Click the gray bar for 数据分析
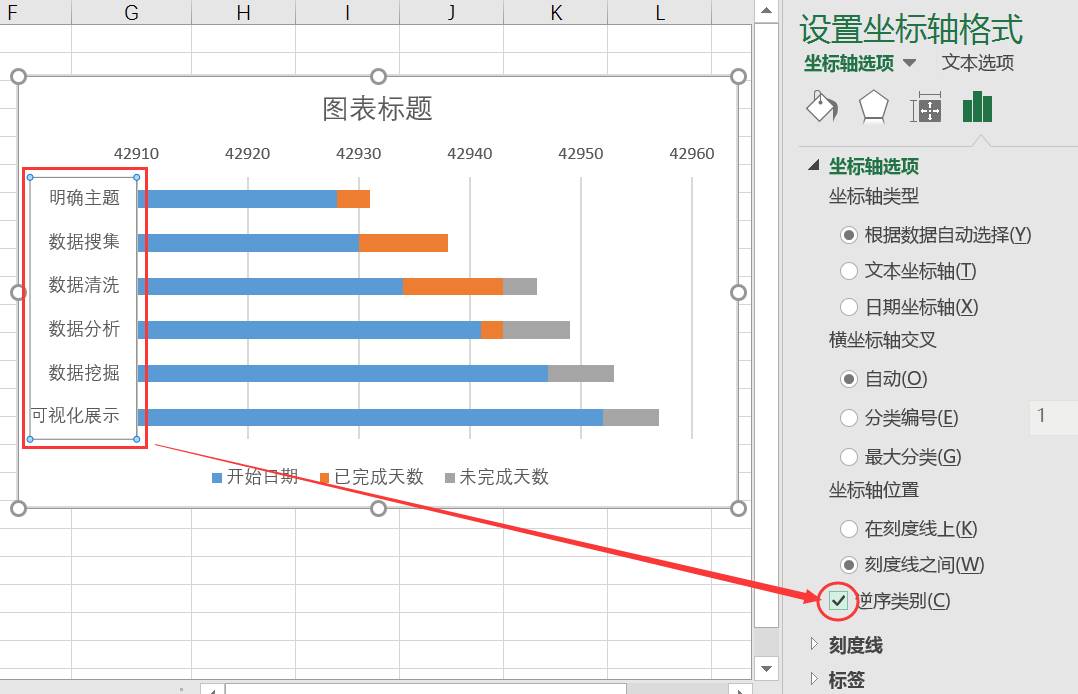The height and width of the screenshot is (694, 1078). 536,330
